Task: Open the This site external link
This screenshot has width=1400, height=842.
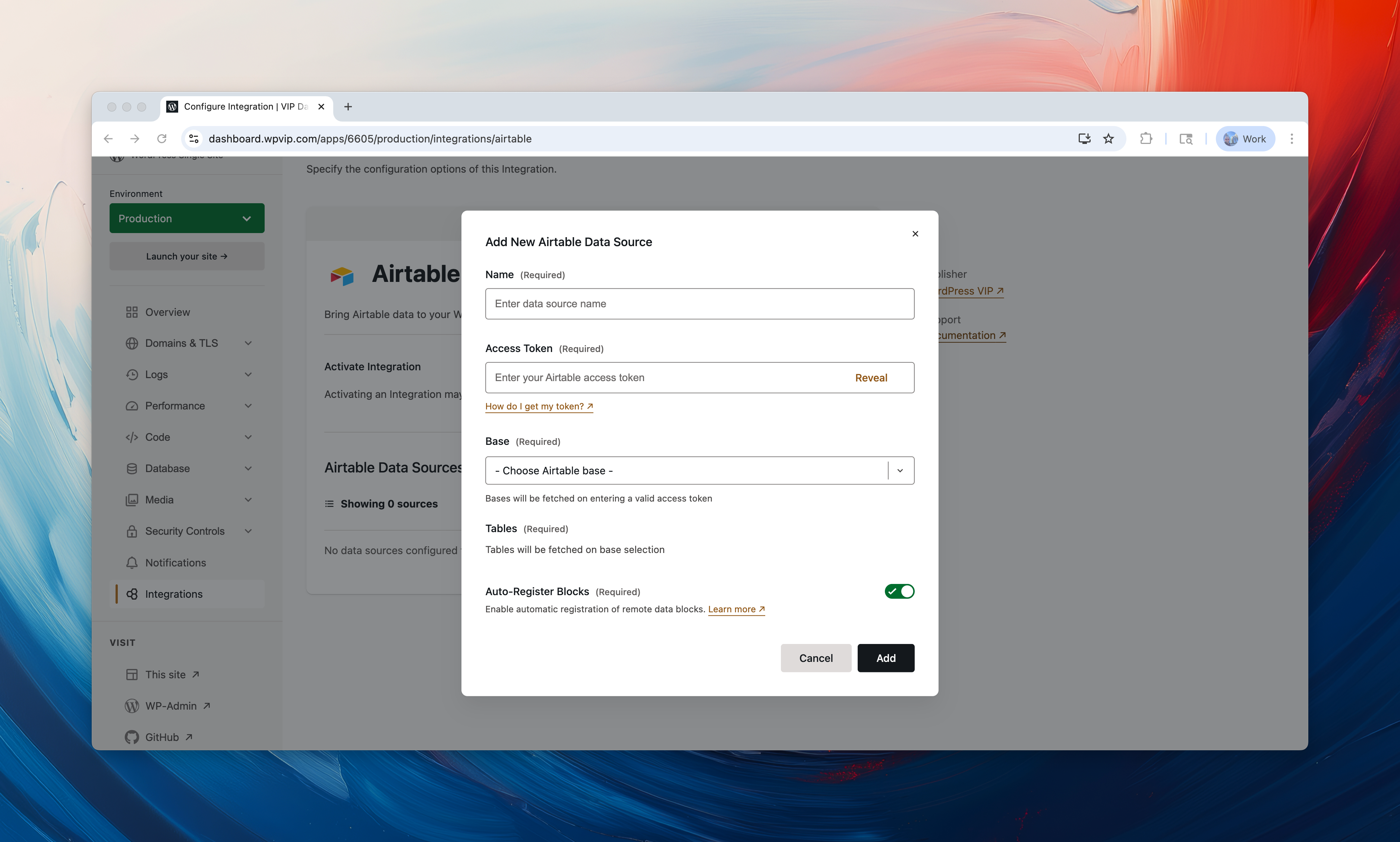Action: 172,675
